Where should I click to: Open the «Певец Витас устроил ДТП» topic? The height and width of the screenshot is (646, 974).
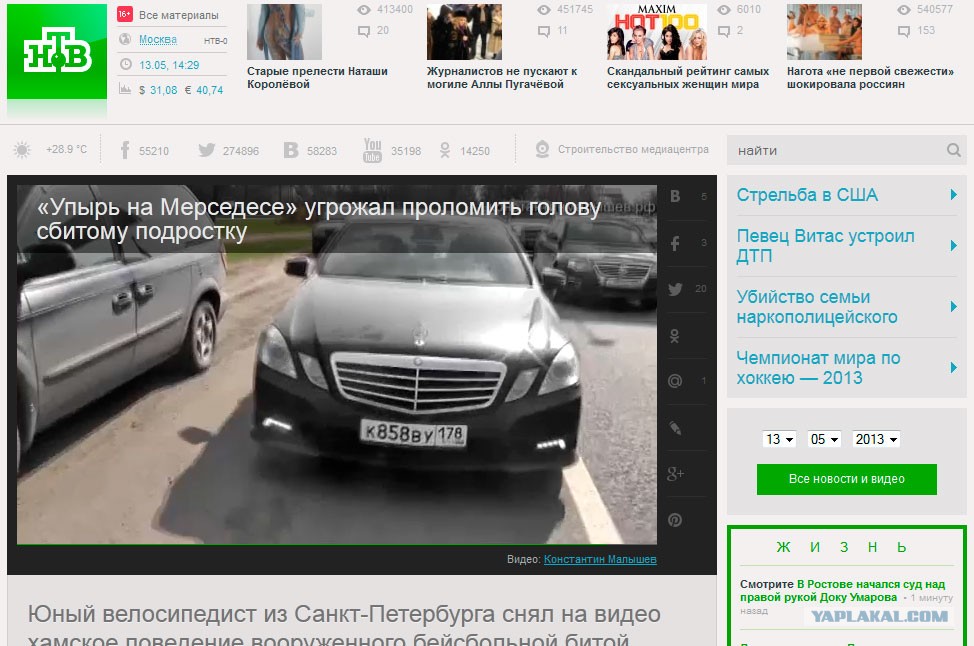825,246
